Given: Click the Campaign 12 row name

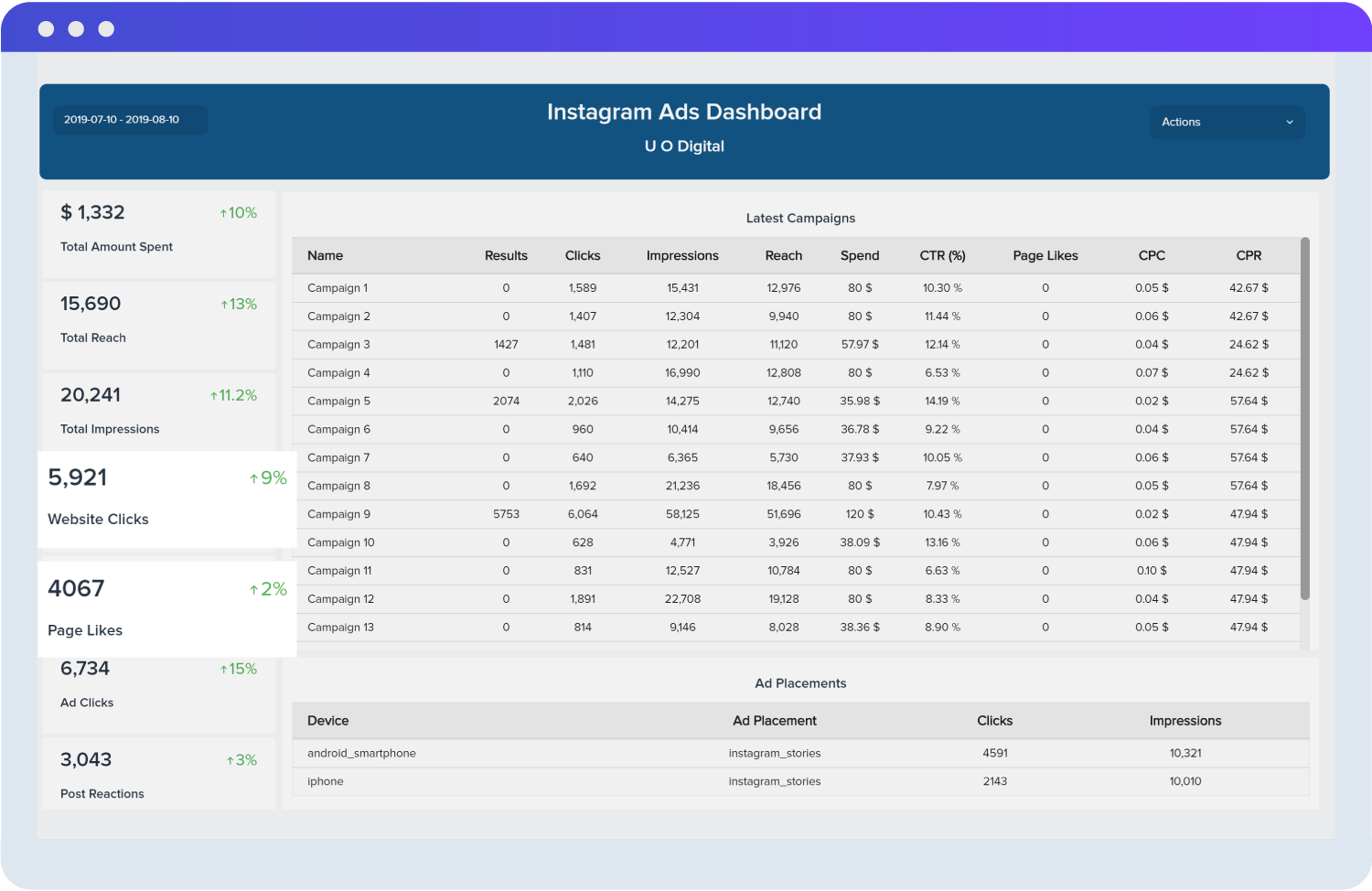Looking at the screenshot, I should (340, 600).
